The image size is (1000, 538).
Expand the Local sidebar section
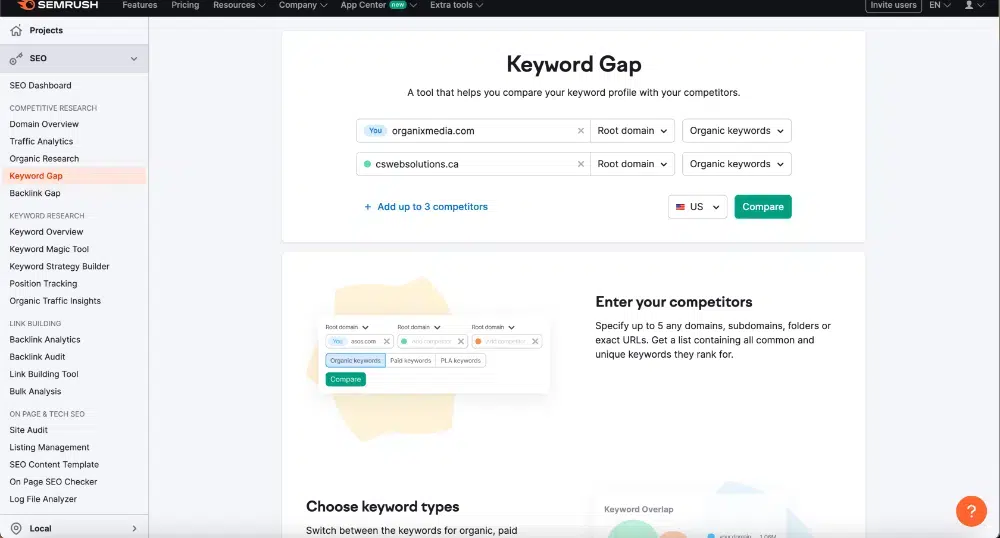click(134, 528)
